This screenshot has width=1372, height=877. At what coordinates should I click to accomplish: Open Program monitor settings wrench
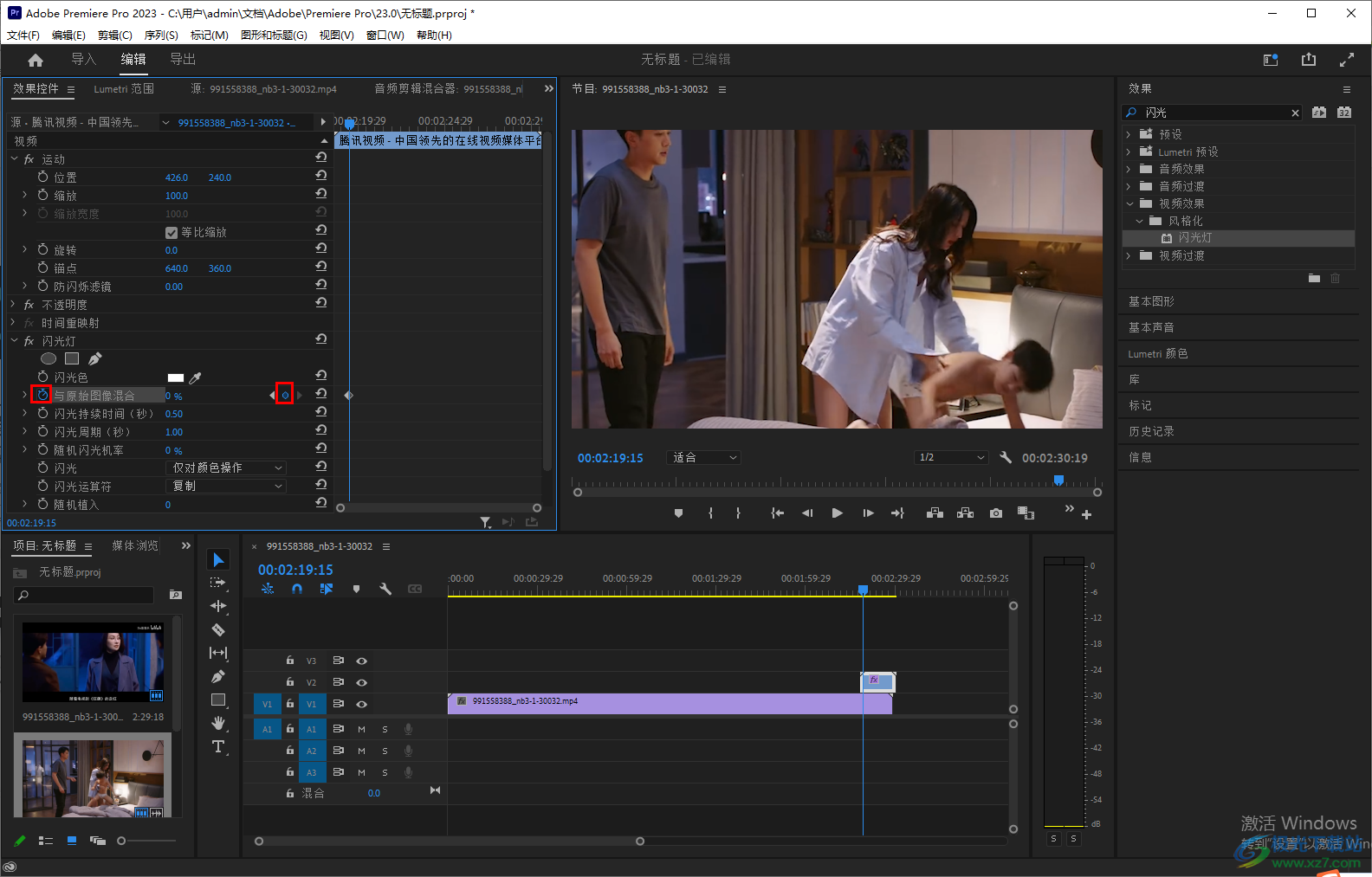(x=1006, y=457)
